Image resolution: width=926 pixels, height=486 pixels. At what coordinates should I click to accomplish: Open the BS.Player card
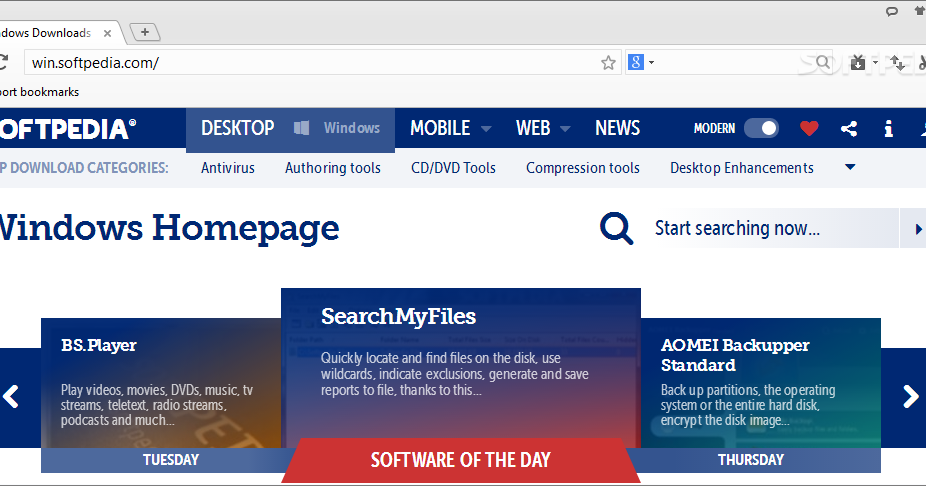point(161,383)
